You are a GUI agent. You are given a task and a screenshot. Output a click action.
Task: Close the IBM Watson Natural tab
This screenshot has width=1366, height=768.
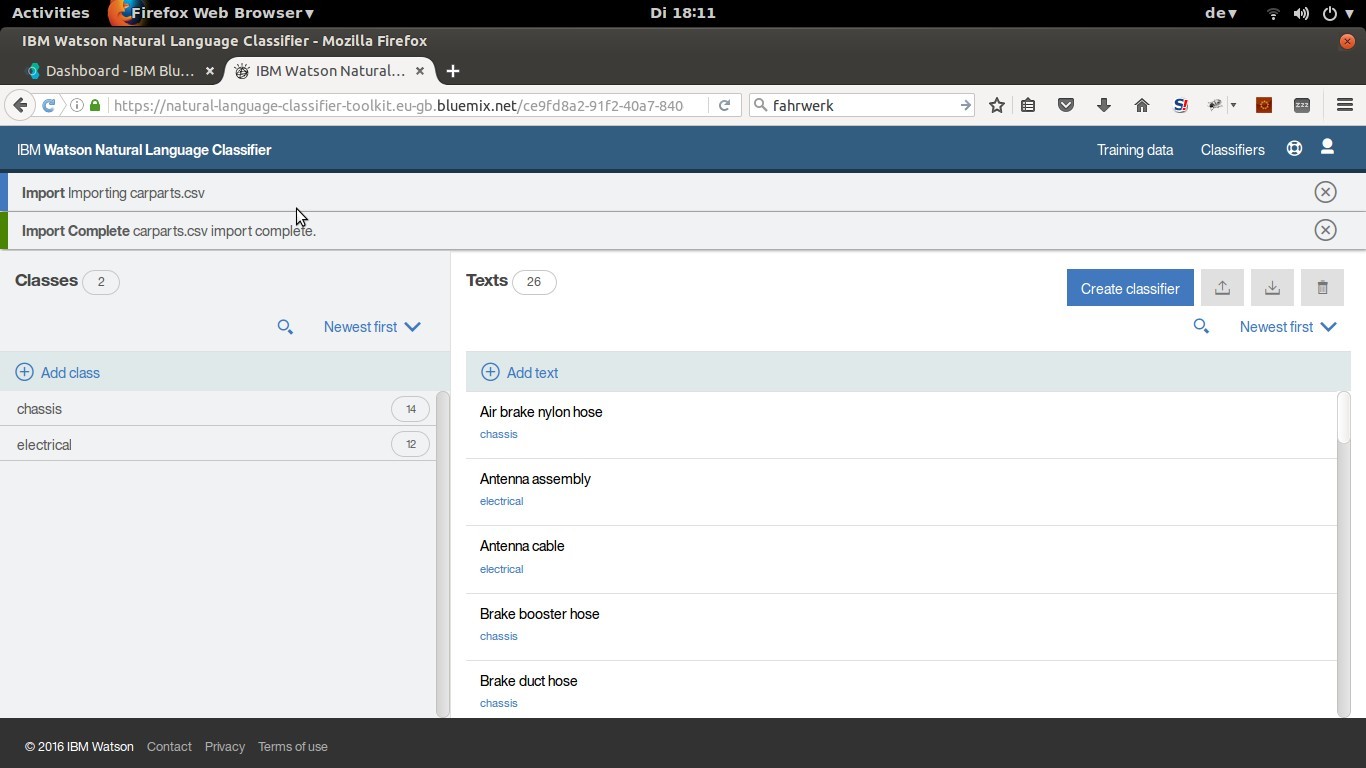coord(420,71)
